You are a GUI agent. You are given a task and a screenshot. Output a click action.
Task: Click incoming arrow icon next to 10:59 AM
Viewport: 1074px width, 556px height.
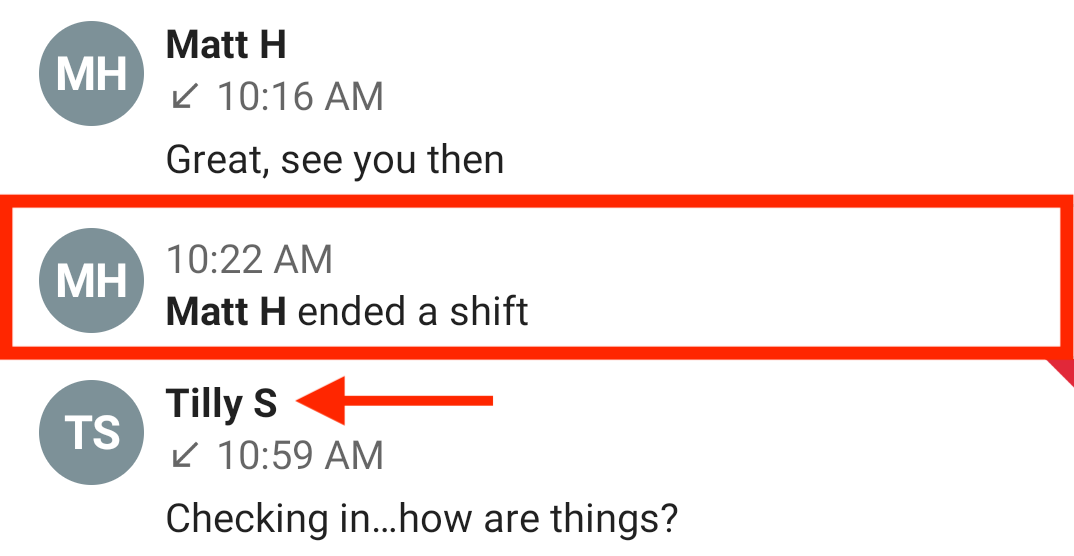185,455
